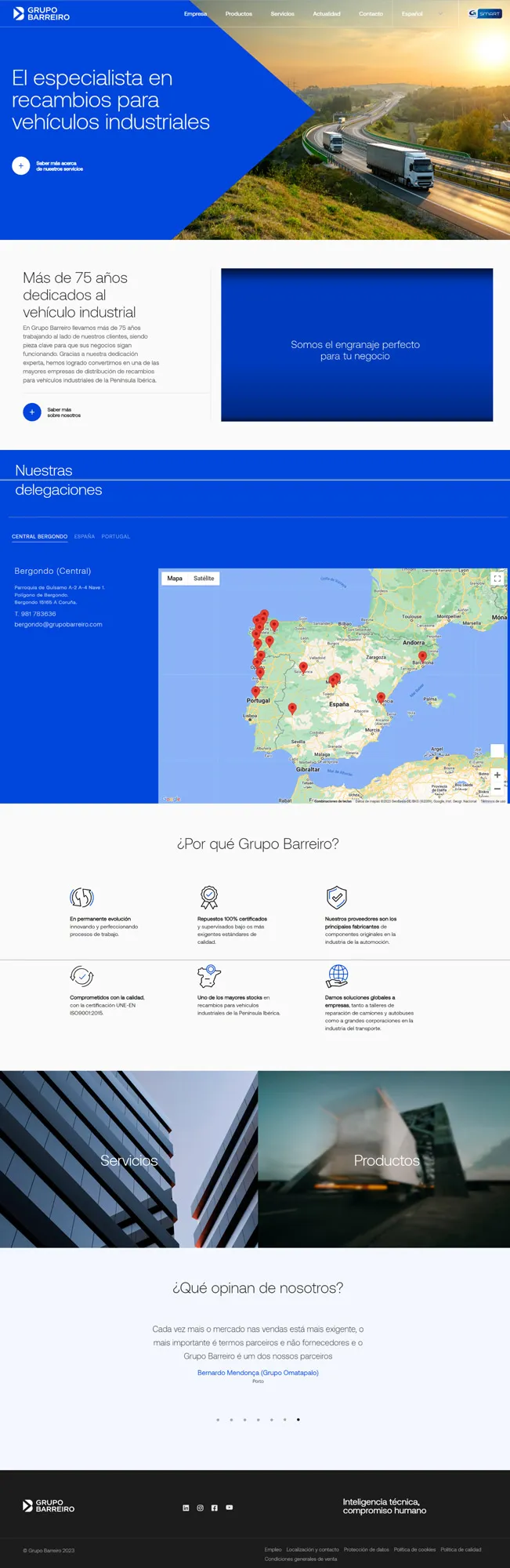Open 'Saber más sobre nosotros' text link
Viewport: 510px width, 1568px height.
point(63,412)
